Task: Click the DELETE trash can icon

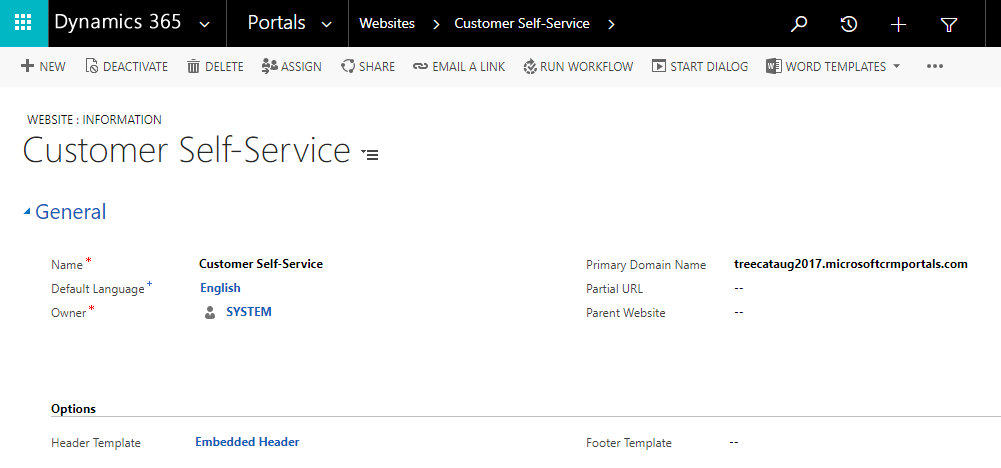Action: point(193,66)
